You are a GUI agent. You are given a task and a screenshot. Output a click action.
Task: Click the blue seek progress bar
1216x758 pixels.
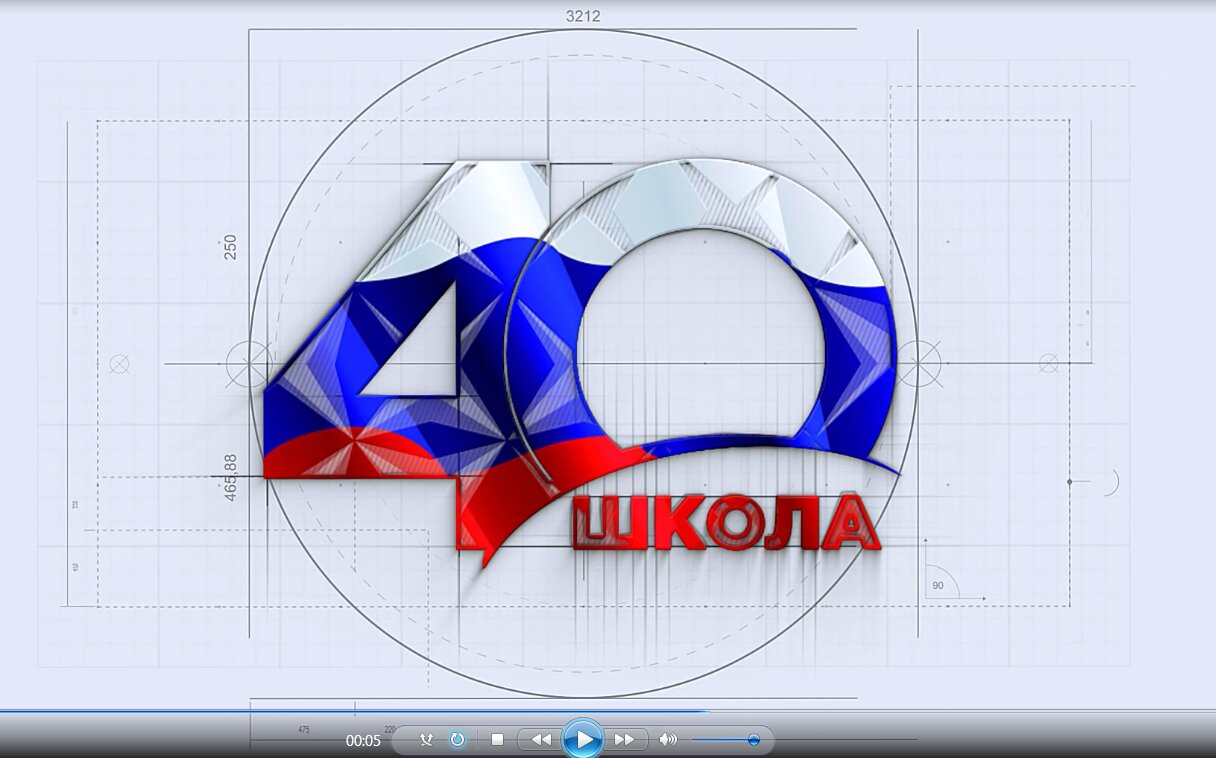point(608,712)
